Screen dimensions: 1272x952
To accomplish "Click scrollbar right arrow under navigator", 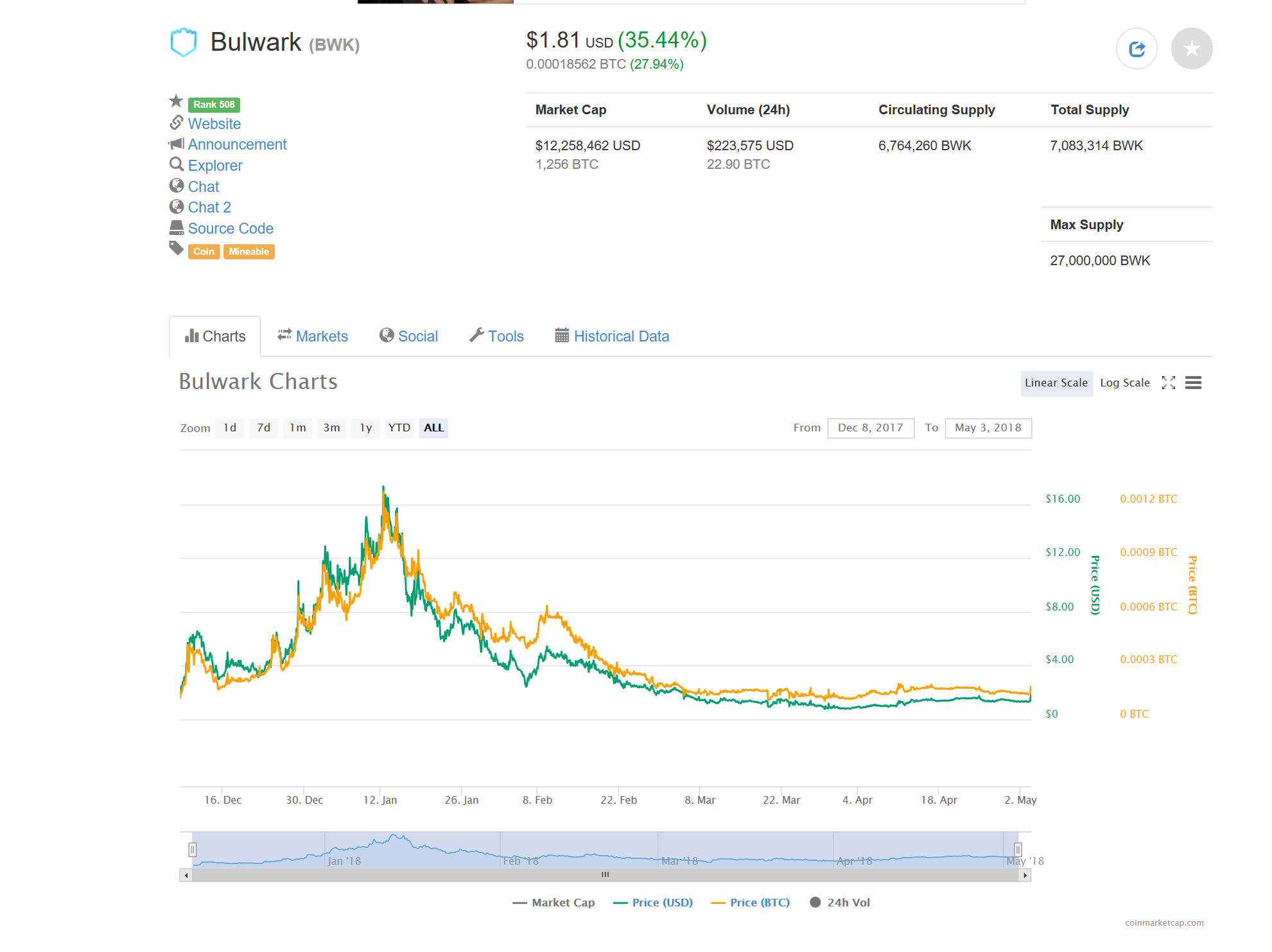I will [1025, 875].
